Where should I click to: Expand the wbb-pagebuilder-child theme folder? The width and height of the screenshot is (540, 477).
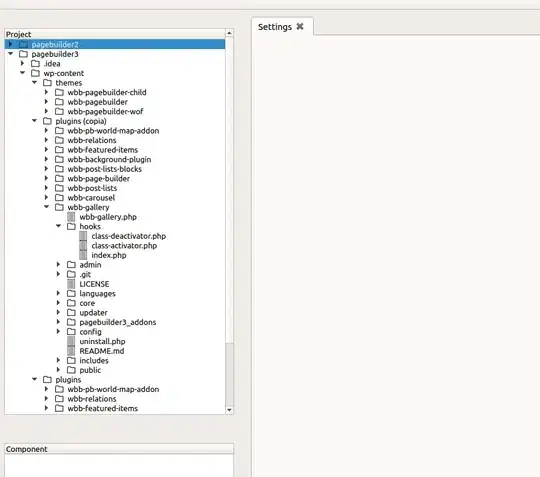pos(46,92)
